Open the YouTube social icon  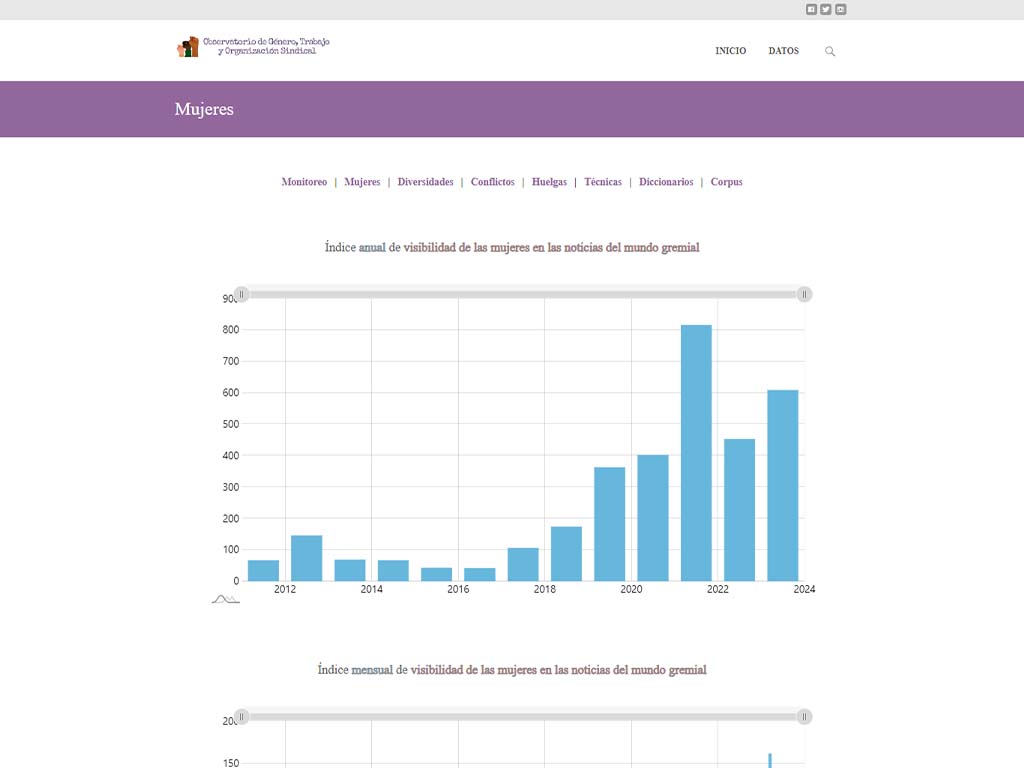(840, 9)
